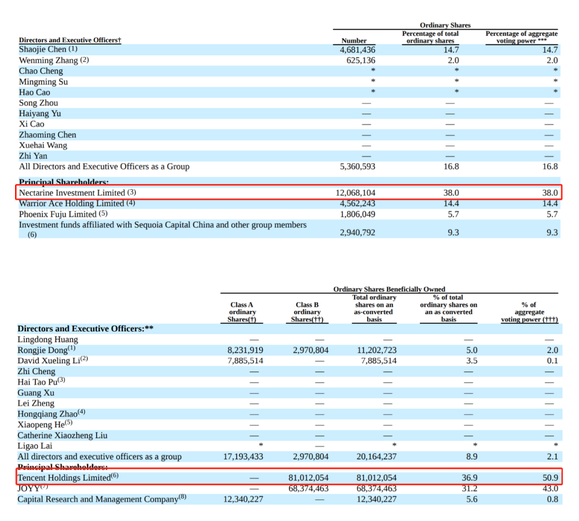Click the Class B ordinary Shares column header

pyautogui.click(x=307, y=312)
